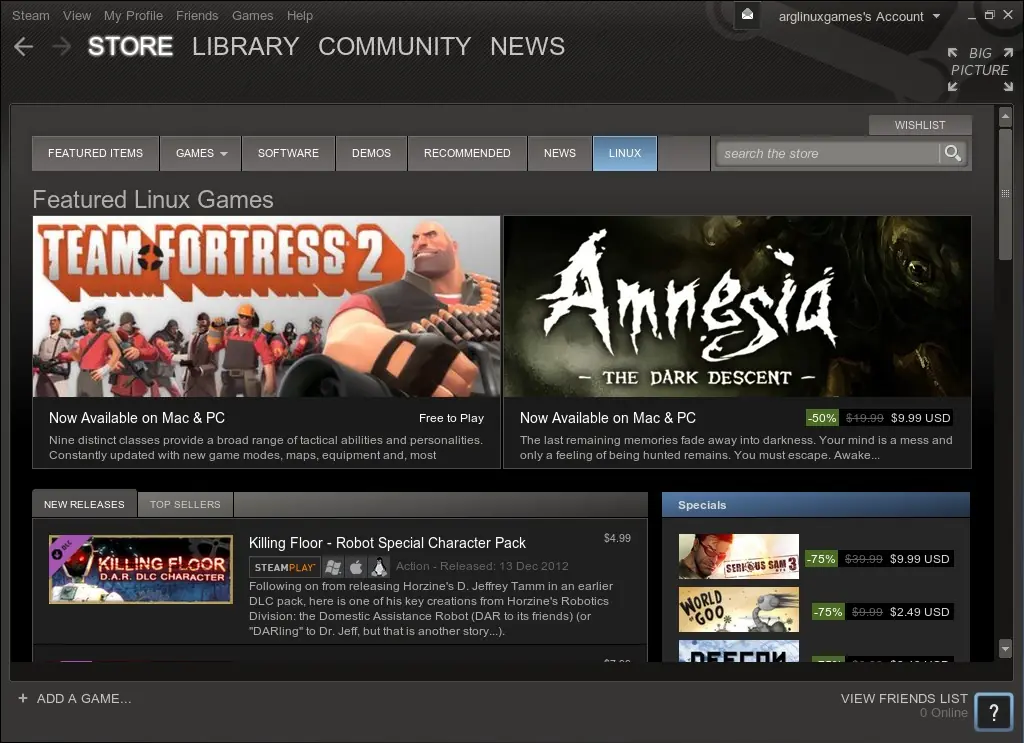Open the store News tab
This screenshot has width=1024, height=743.
(560, 153)
